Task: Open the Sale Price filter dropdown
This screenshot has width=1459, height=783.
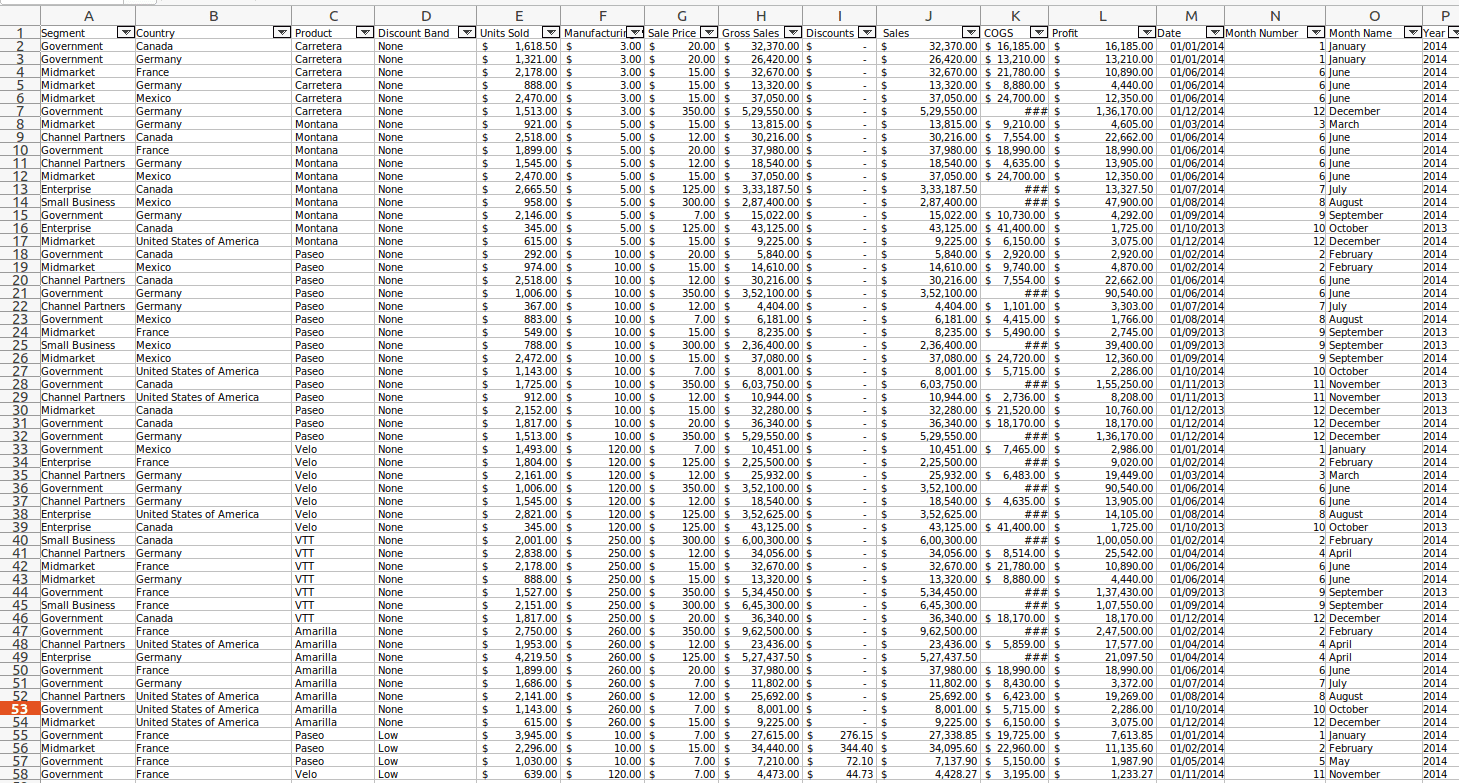Action: pos(709,33)
